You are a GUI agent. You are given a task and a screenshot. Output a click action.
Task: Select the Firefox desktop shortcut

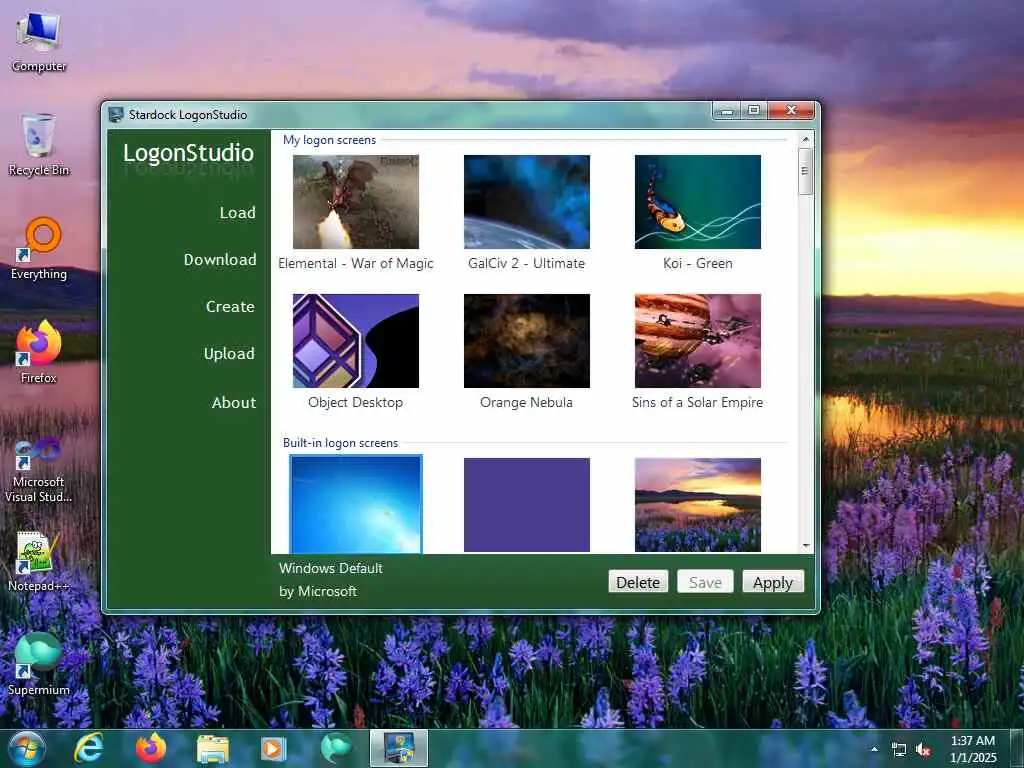[x=39, y=352]
